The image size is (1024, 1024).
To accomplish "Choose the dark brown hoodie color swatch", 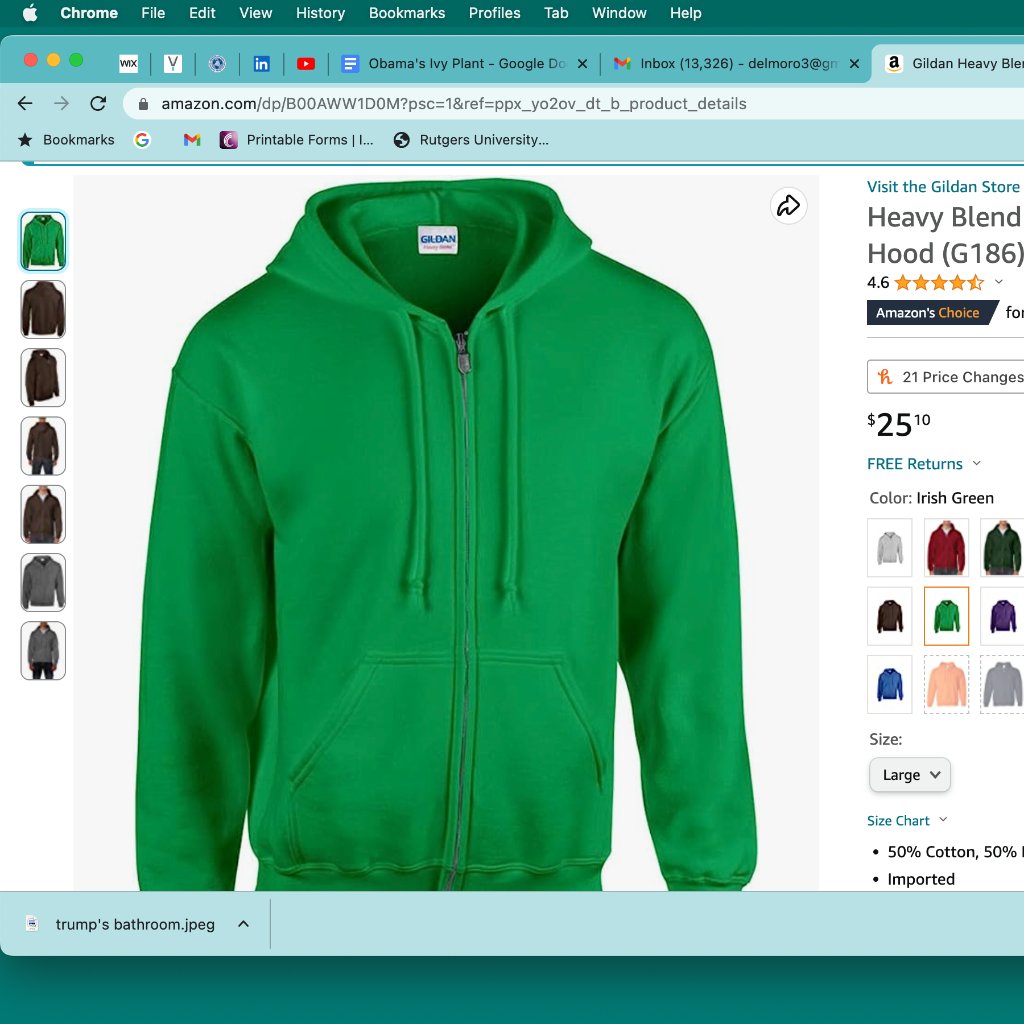I will tap(889, 616).
